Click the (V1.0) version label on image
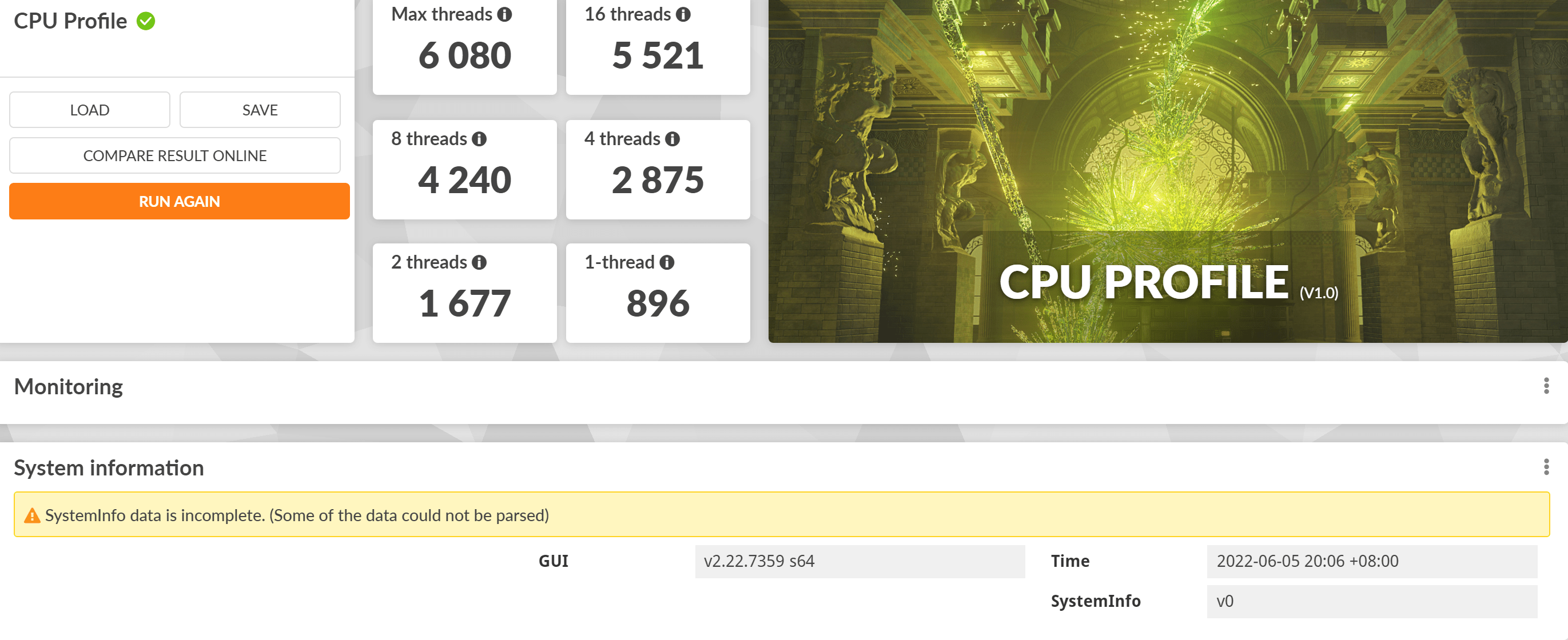This screenshot has width=1568, height=640. coord(1319,293)
